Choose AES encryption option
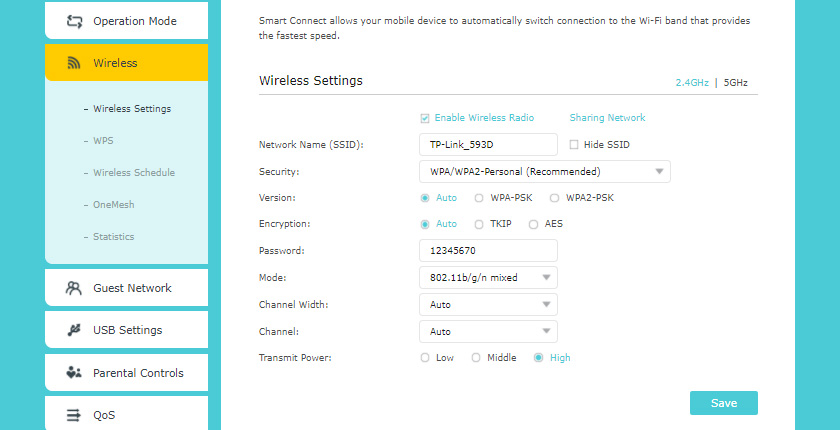Screen dimensions: 840x430 pos(533,224)
